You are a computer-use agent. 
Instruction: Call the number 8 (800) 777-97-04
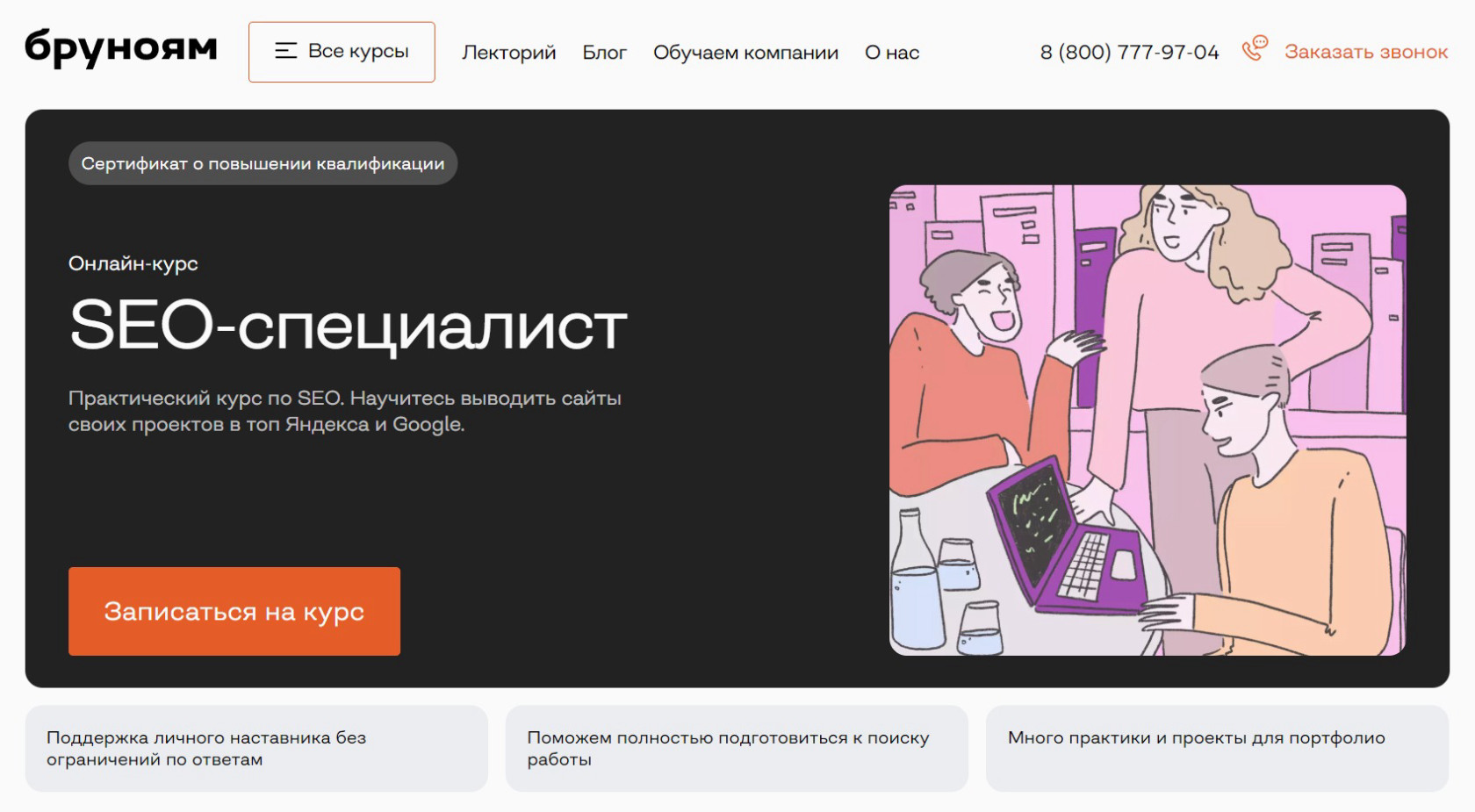pos(1129,53)
